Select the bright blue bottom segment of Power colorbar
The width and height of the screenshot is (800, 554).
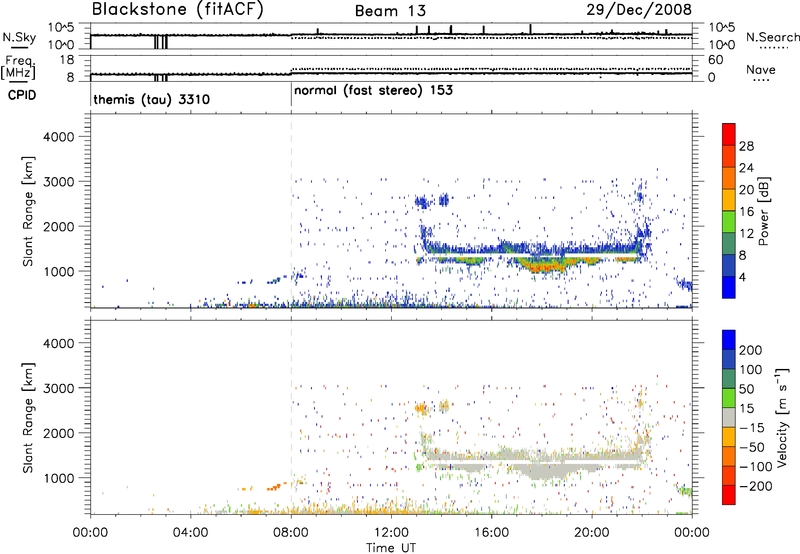point(729,287)
